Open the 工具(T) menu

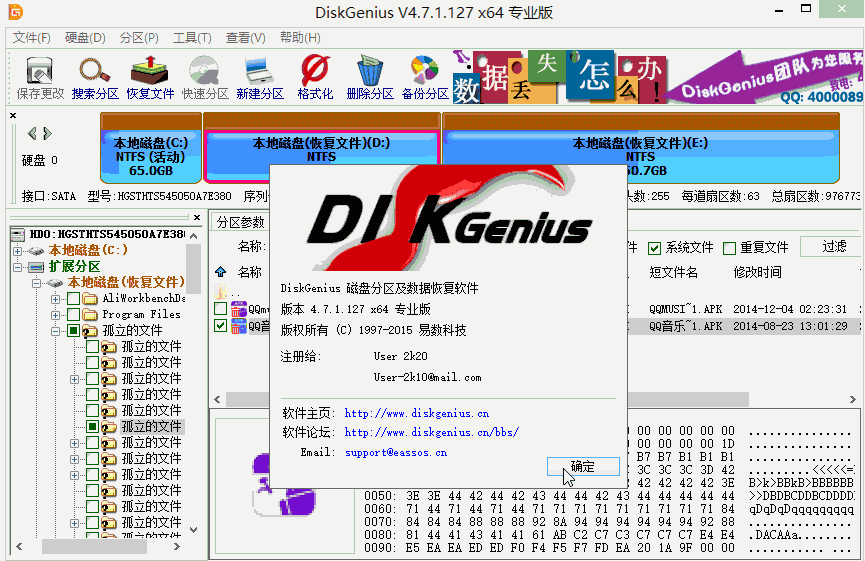[192, 38]
